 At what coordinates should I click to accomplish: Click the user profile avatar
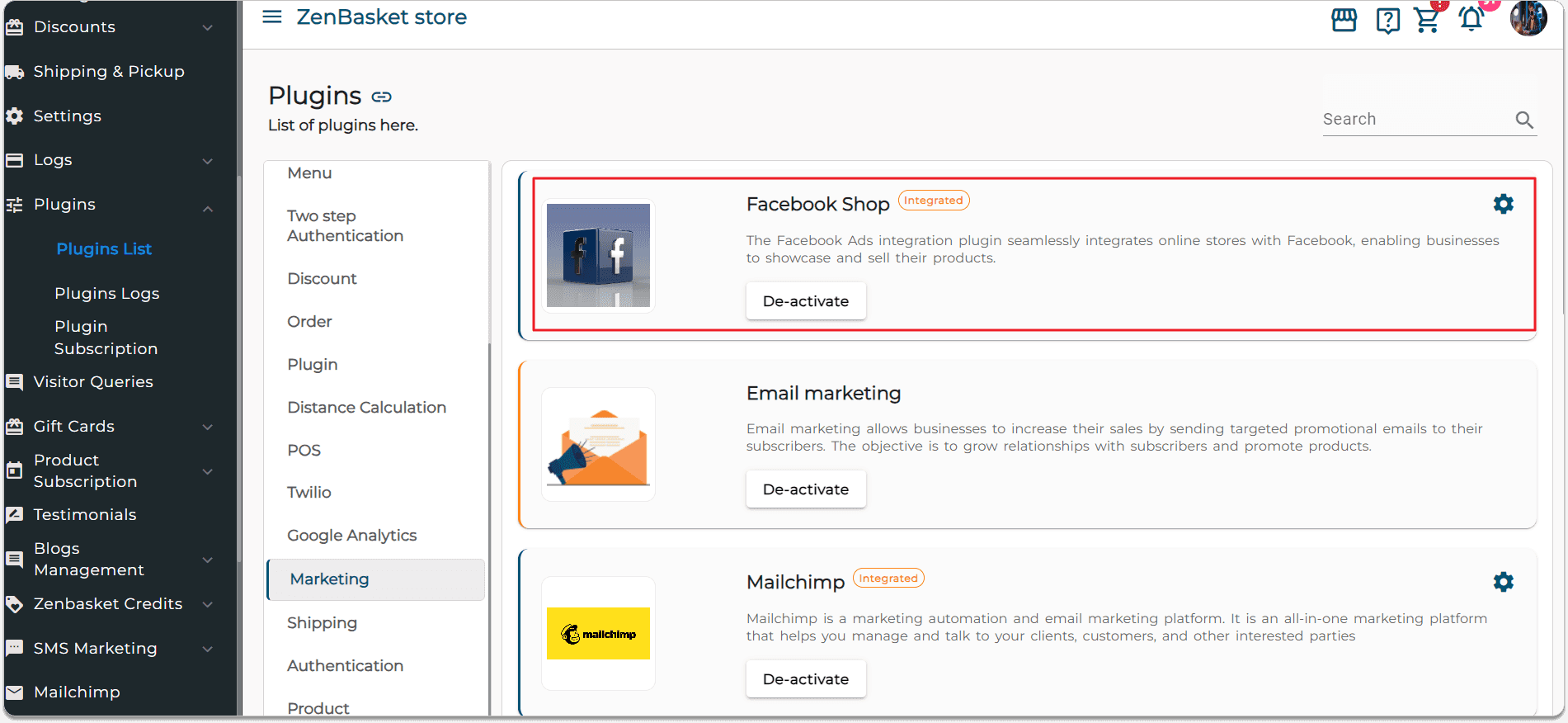pos(1528,18)
